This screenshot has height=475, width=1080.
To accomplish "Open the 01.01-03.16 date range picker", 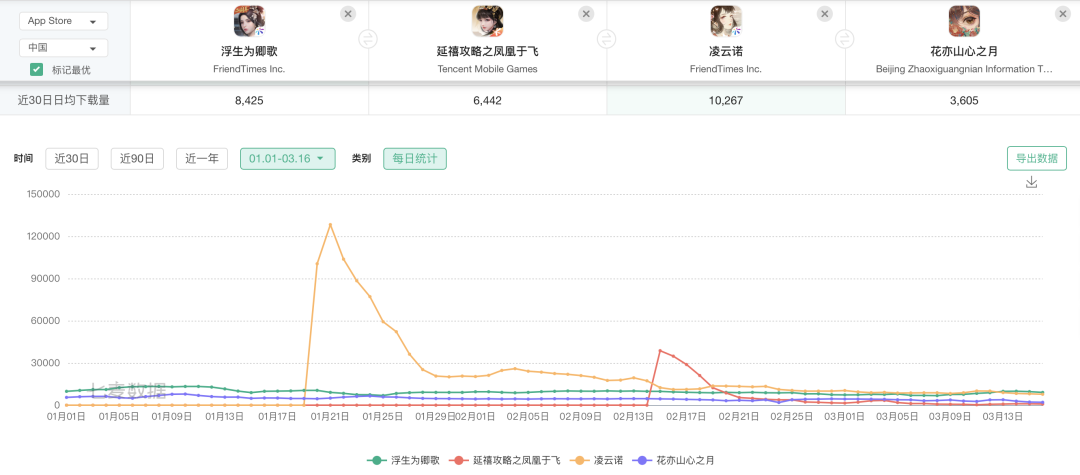I will click(x=287, y=158).
